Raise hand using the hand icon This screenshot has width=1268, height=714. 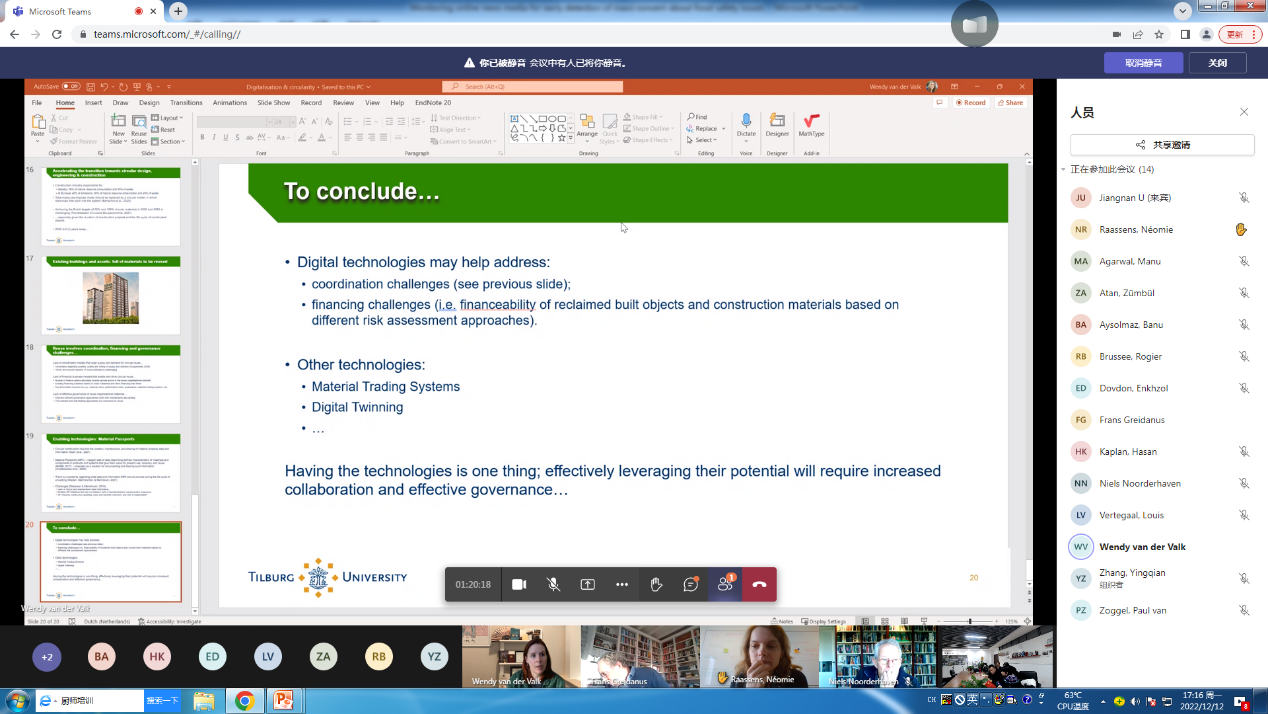656,585
